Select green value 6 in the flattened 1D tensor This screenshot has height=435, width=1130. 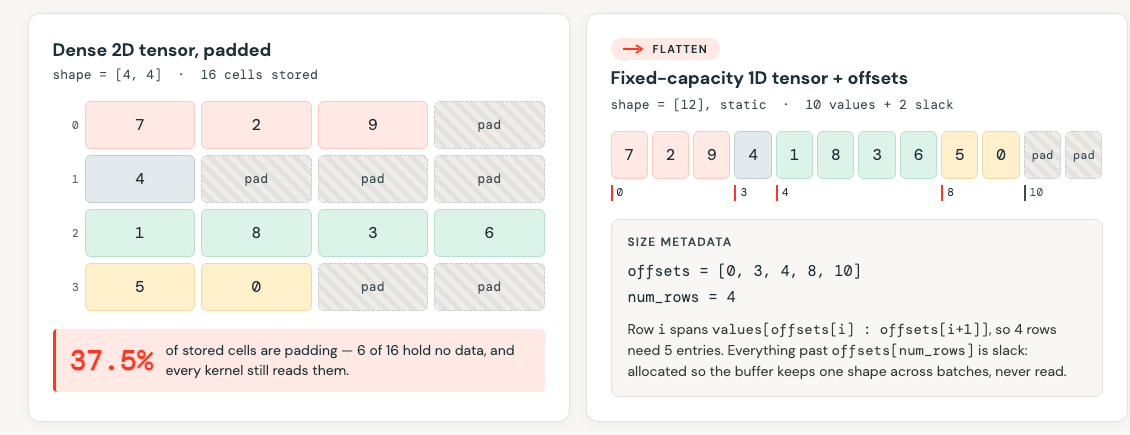918,155
